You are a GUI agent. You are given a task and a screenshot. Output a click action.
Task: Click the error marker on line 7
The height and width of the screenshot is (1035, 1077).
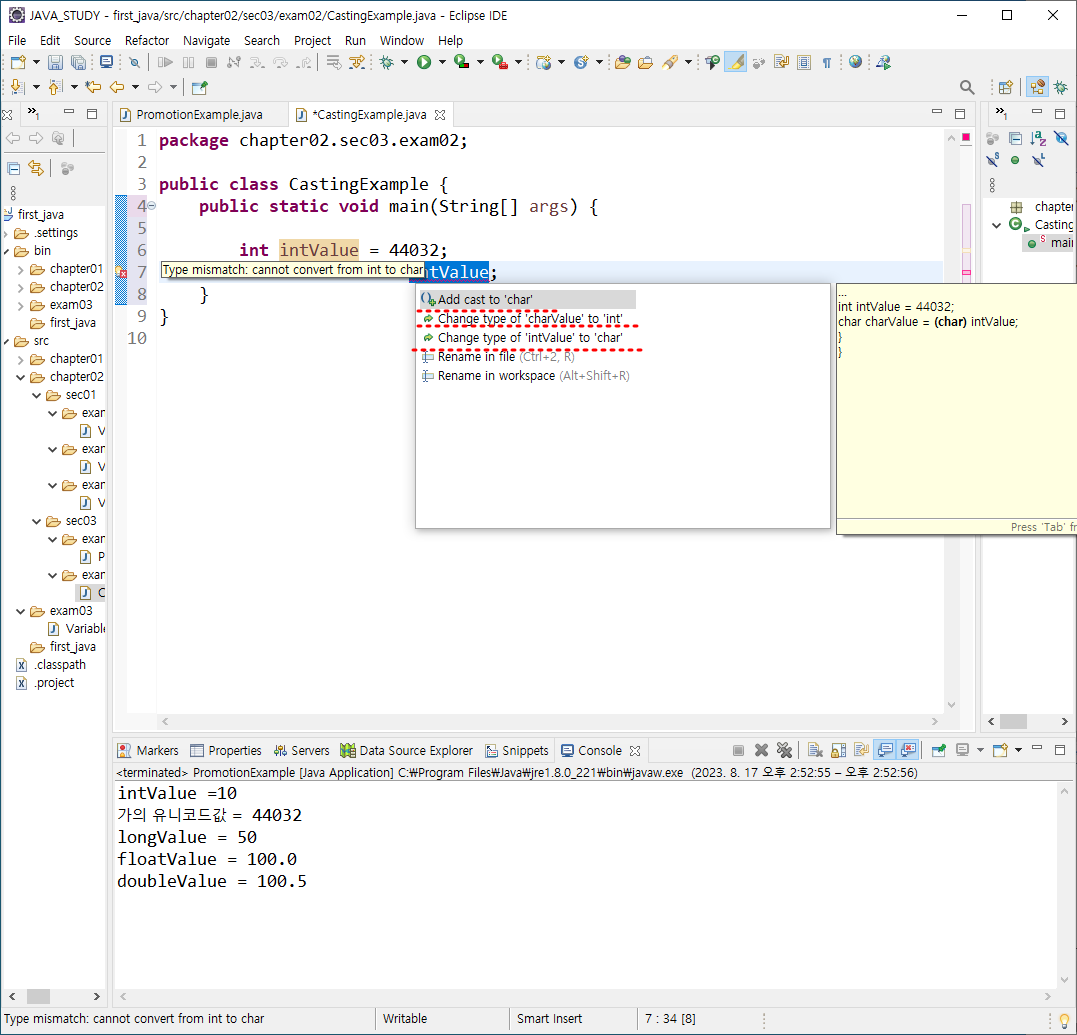pos(121,273)
